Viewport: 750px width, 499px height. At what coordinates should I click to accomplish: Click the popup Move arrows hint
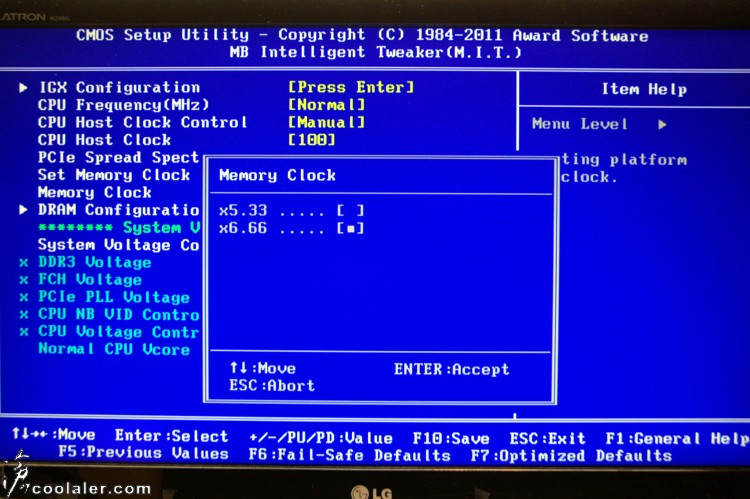263,368
